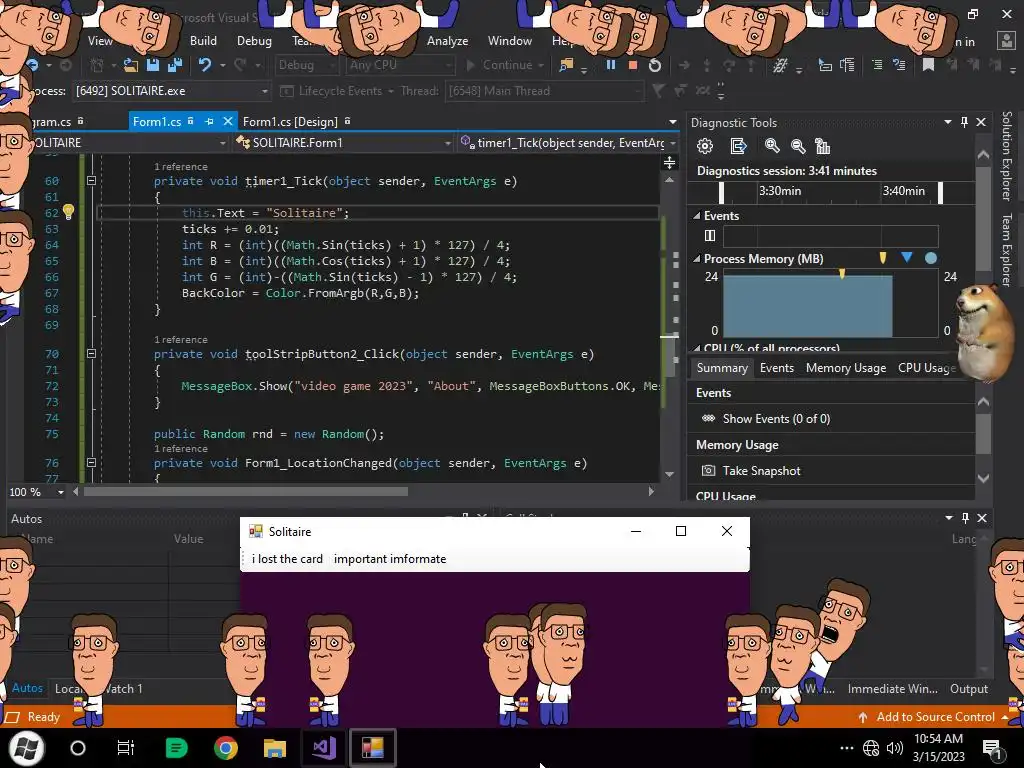This screenshot has width=1024, height=768.
Task: Open file using the folder icon
Action: (131, 65)
